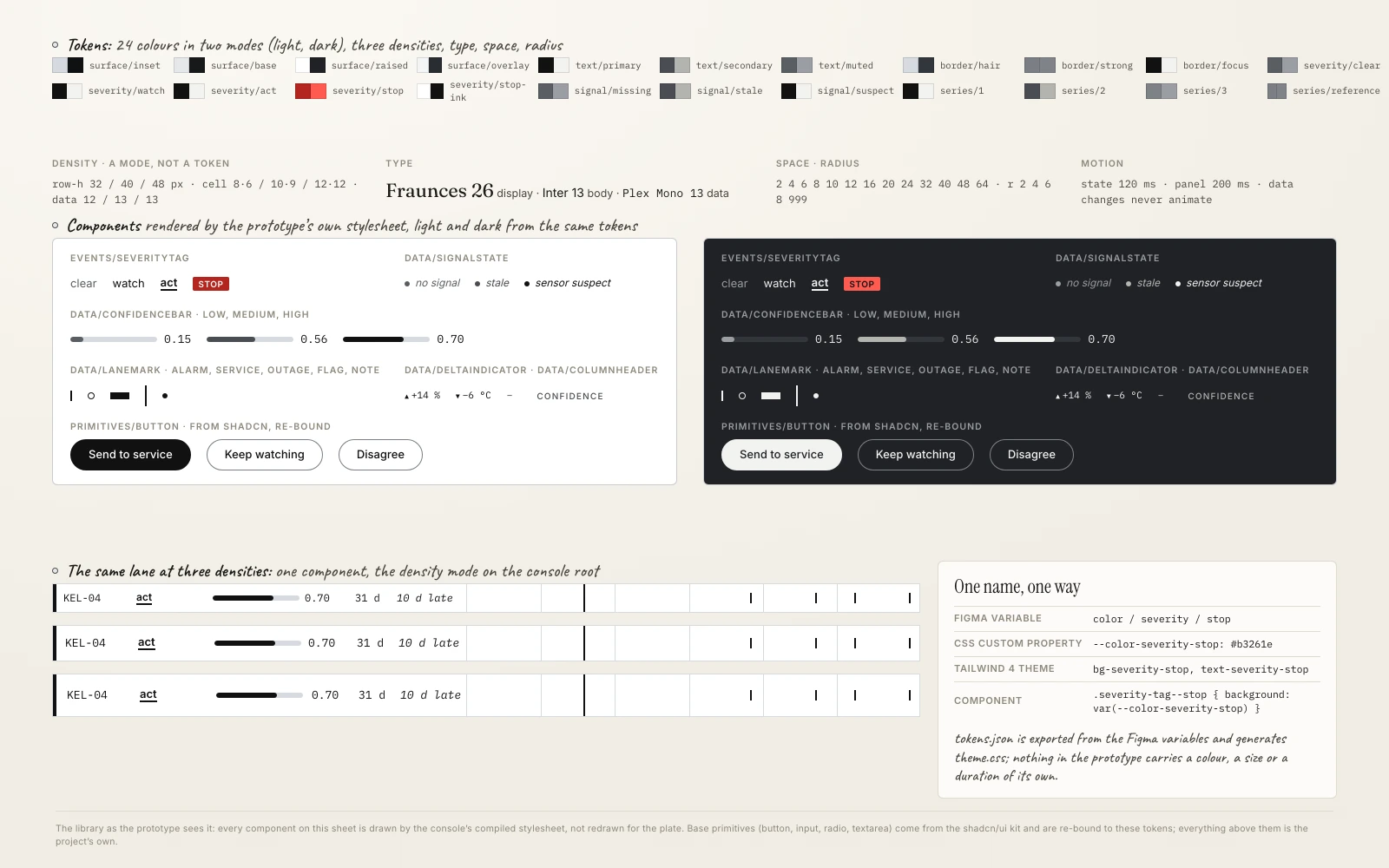Click the 'Fraunces 26' display type sample
Screen dimensions: 1389x868
(439, 191)
